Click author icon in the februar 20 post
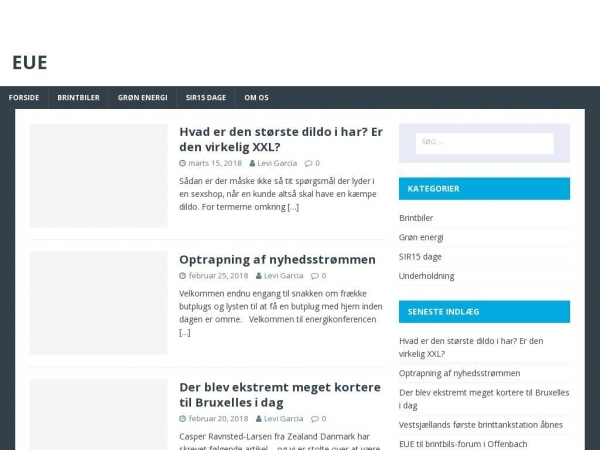Viewport: 600px width, 450px height. [x=259, y=419]
